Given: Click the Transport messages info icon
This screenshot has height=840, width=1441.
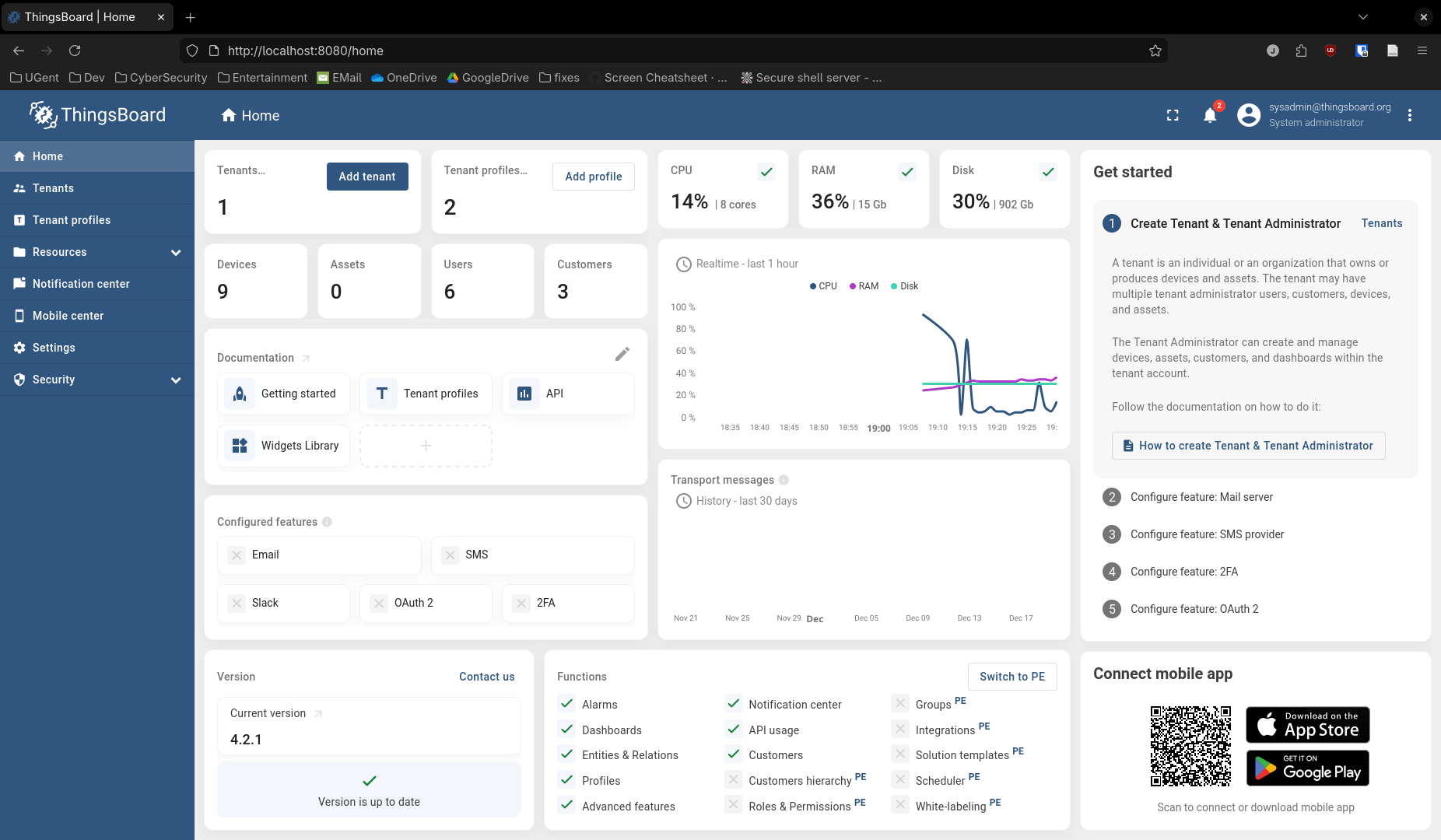Looking at the screenshot, I should click(784, 480).
